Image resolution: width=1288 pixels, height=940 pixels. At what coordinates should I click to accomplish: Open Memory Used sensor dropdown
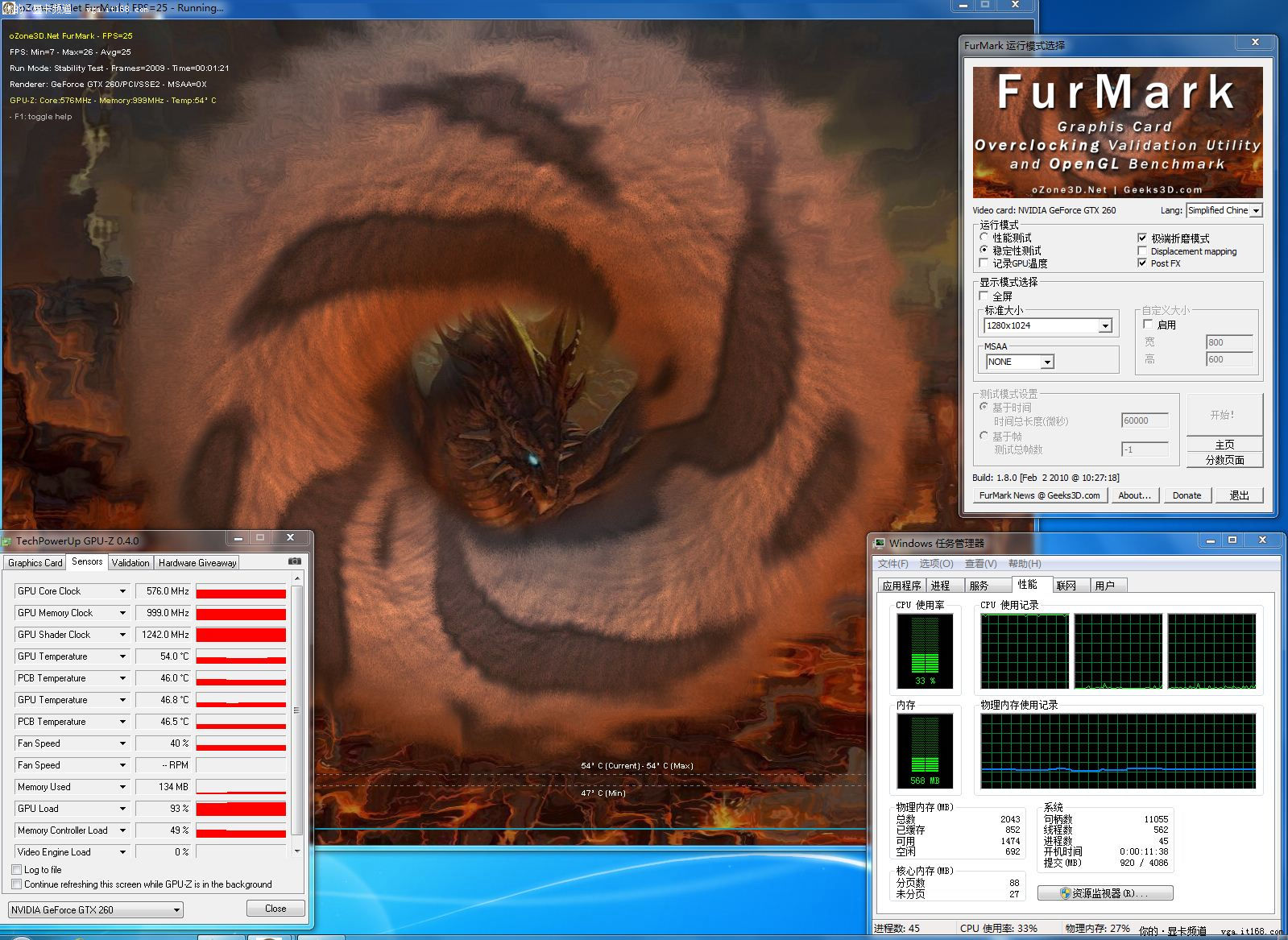click(122, 787)
